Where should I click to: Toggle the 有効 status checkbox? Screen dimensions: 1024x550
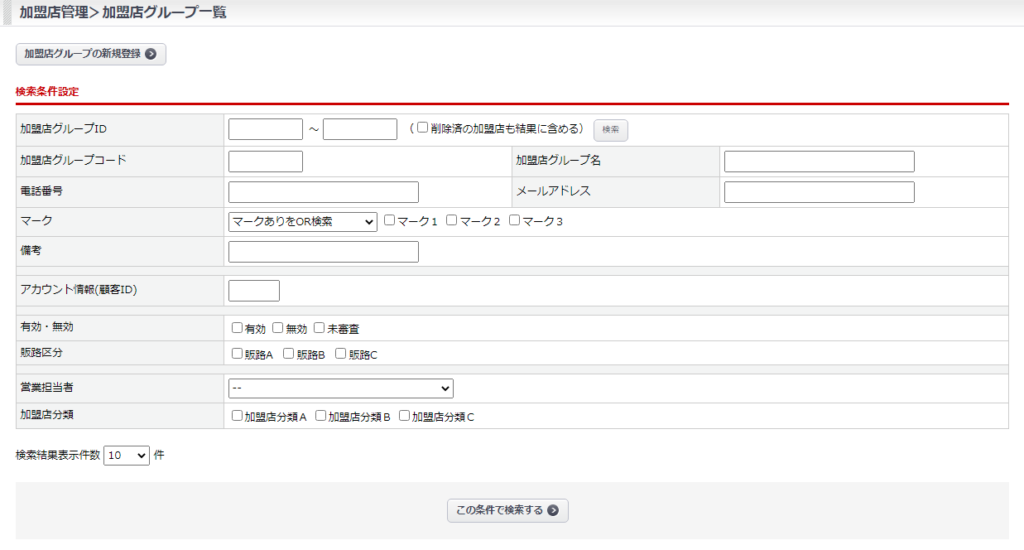(x=237, y=327)
